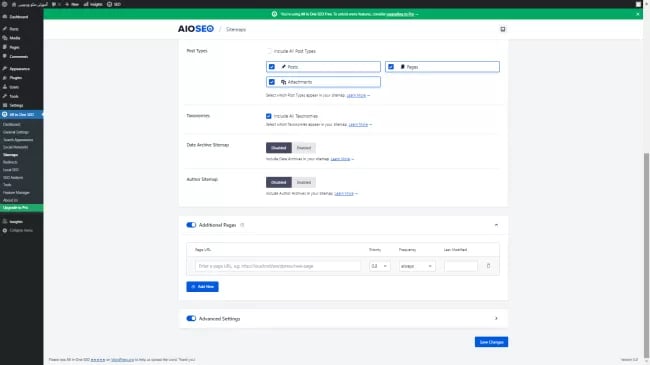Open Insights in the top admin bar
The width and height of the screenshot is (650, 365).
[93, 4]
